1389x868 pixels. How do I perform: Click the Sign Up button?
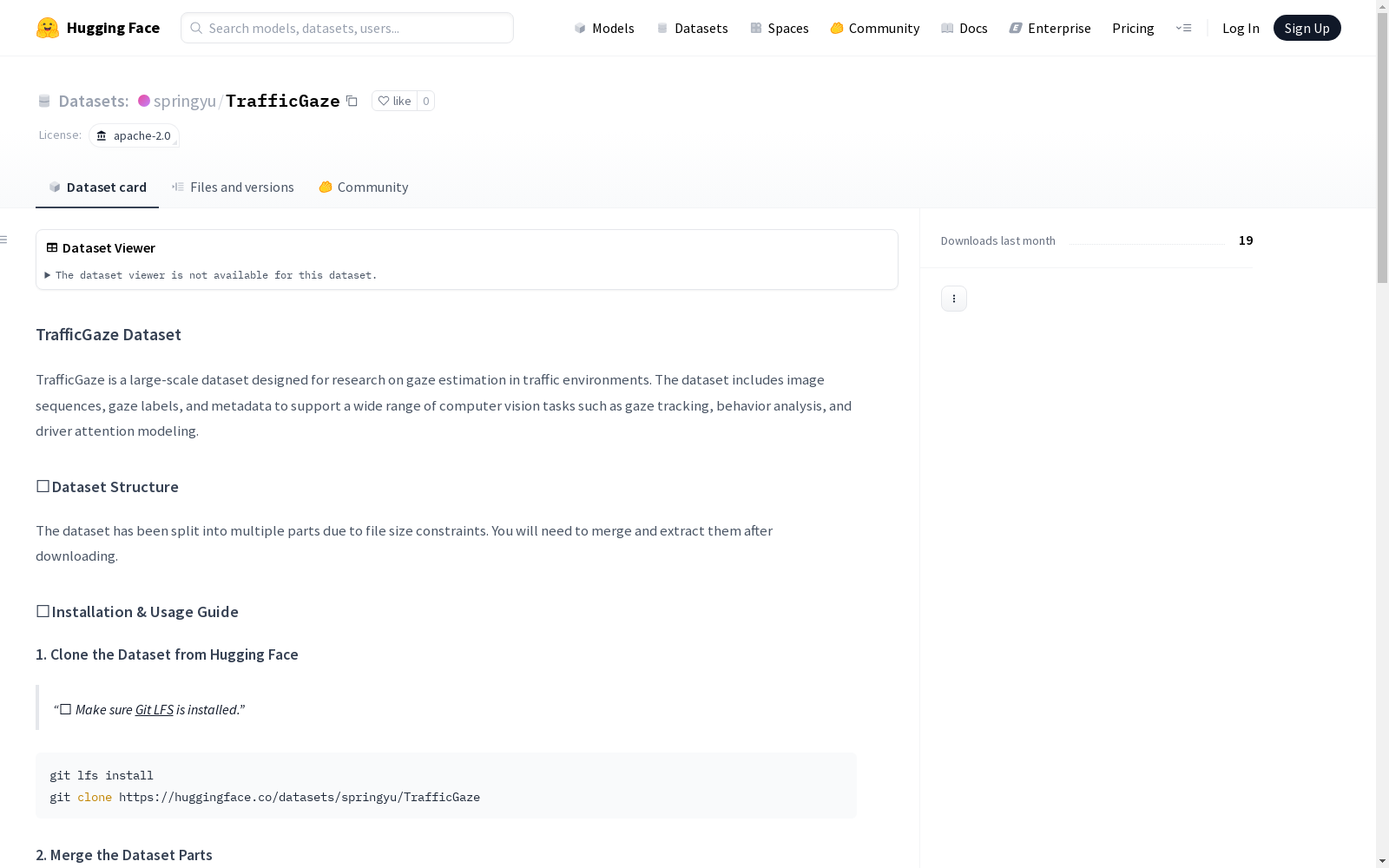pyautogui.click(x=1307, y=28)
